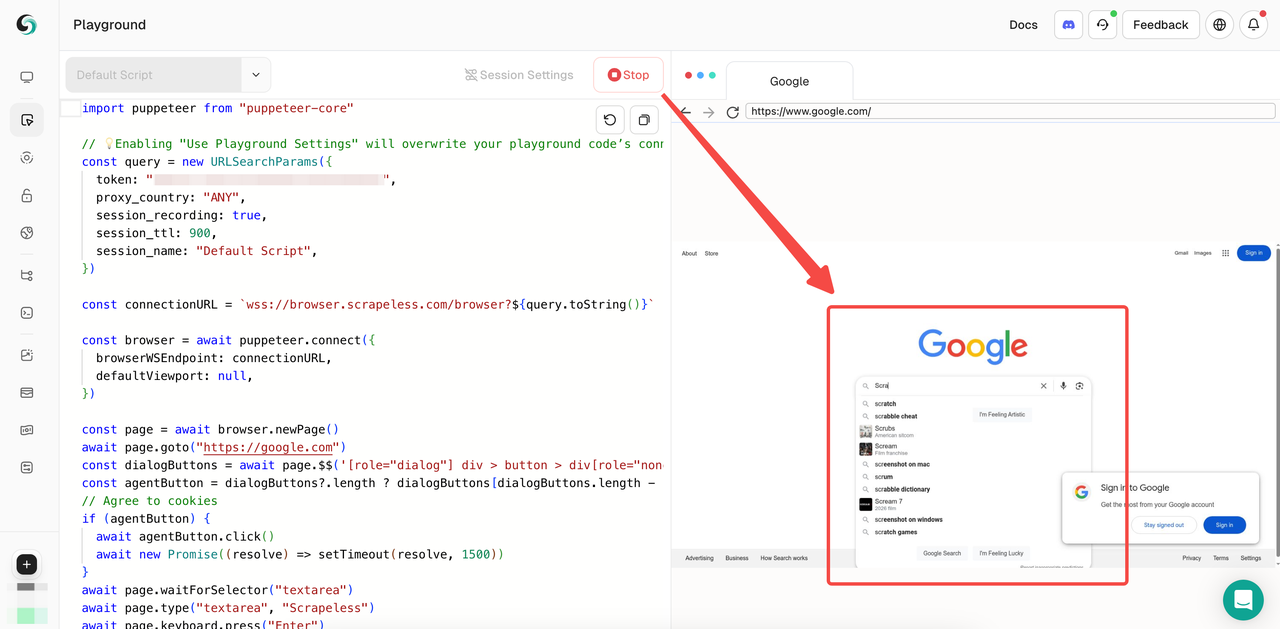This screenshot has height=629, width=1280.
Task: Click the https://google.com link in code
Action: [269, 447]
